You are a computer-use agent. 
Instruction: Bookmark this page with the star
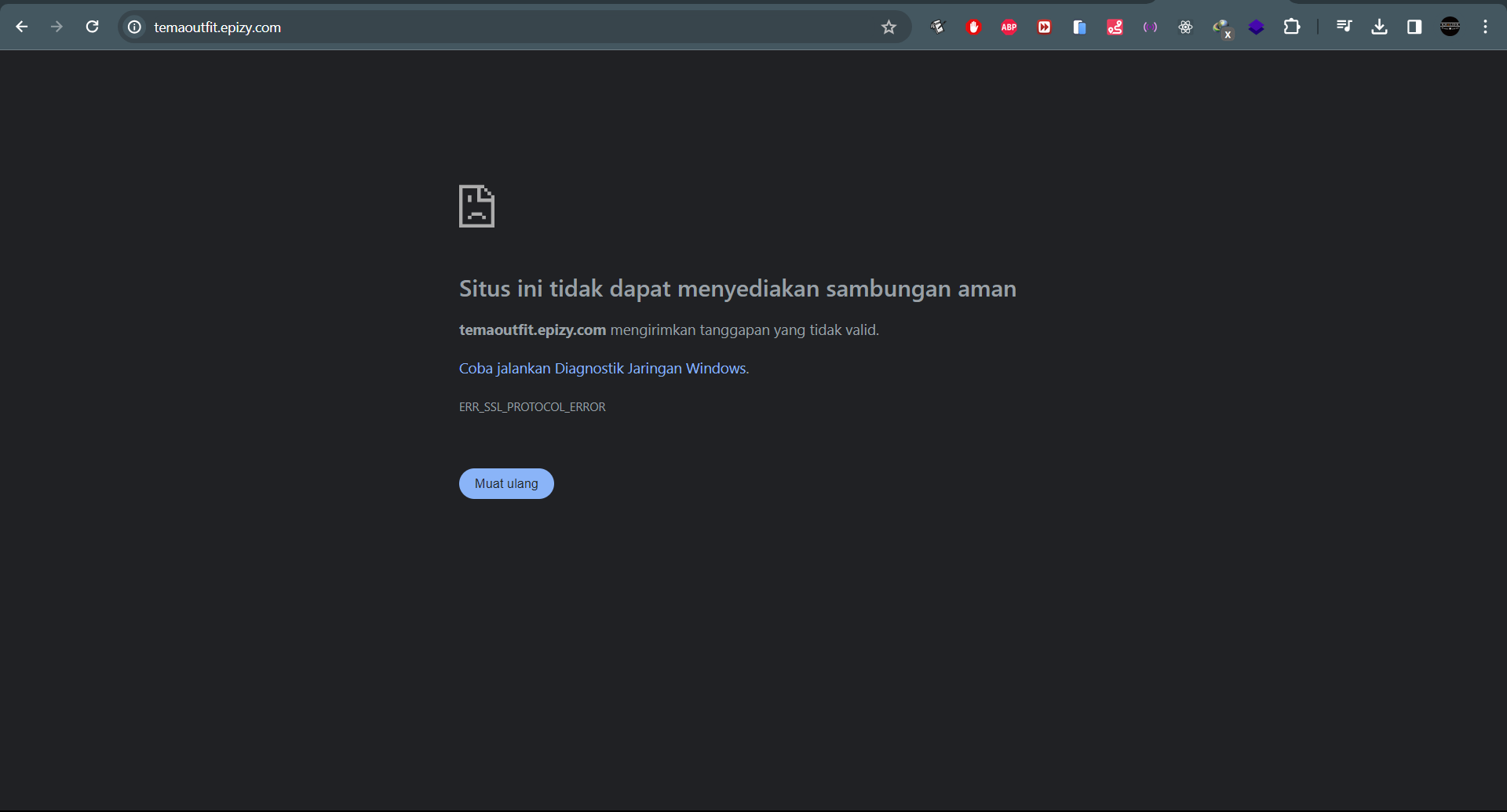[889, 27]
